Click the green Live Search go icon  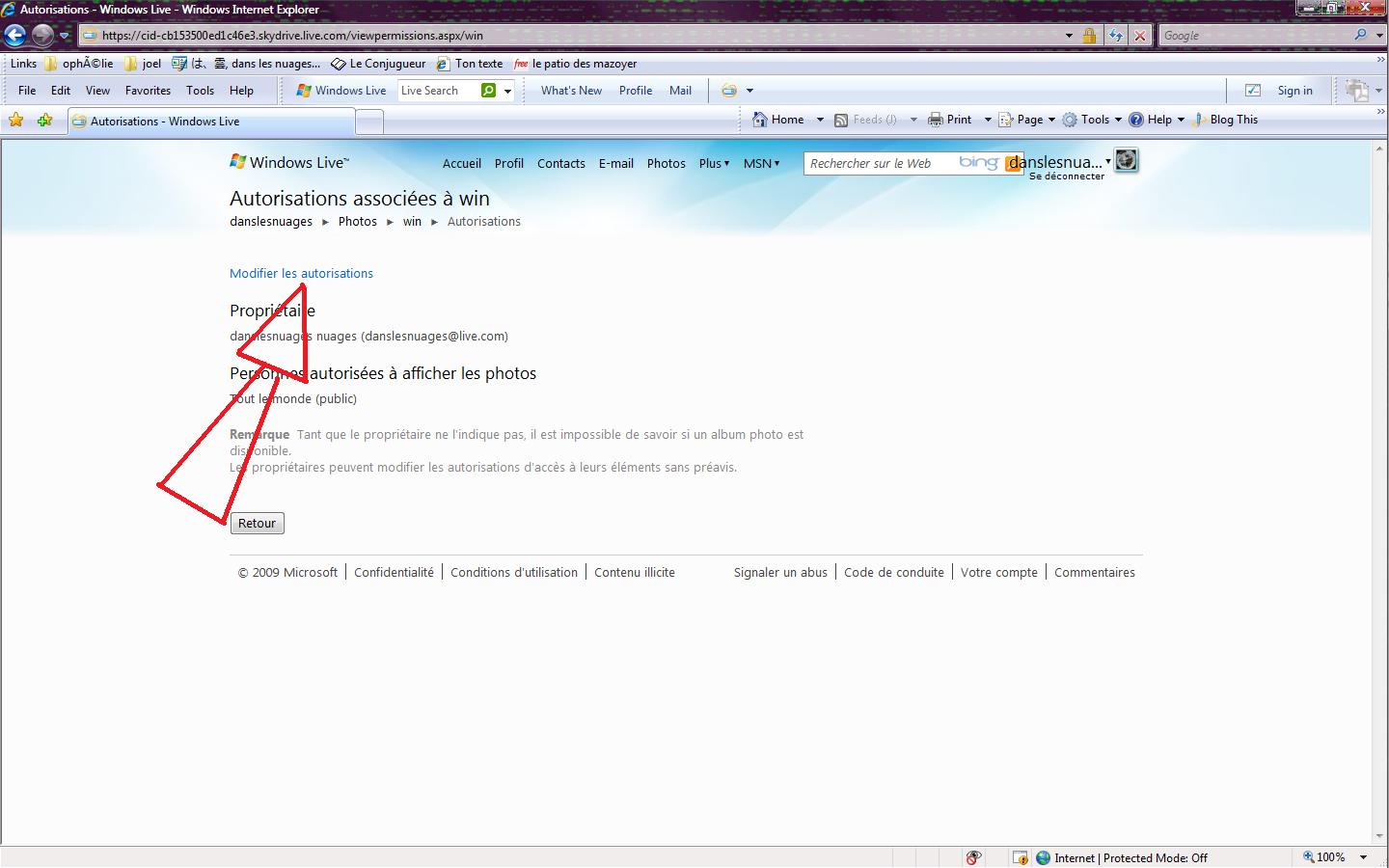(488, 91)
